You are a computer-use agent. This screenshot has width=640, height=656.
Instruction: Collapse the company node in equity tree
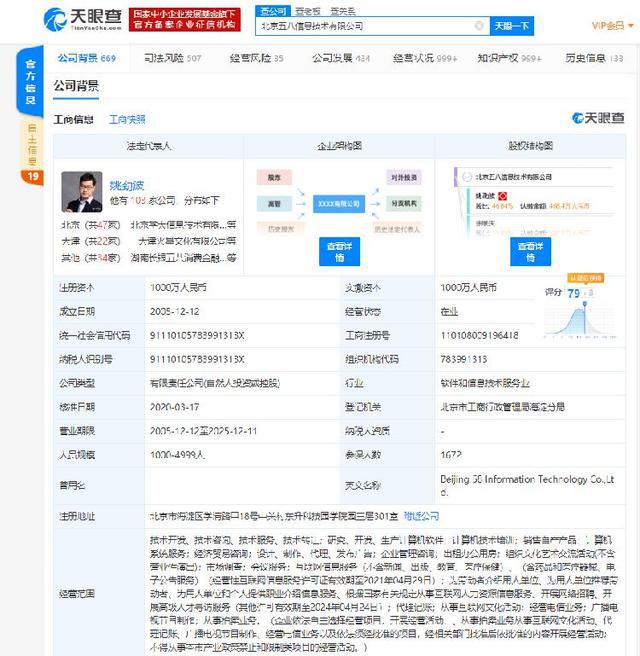[467, 177]
